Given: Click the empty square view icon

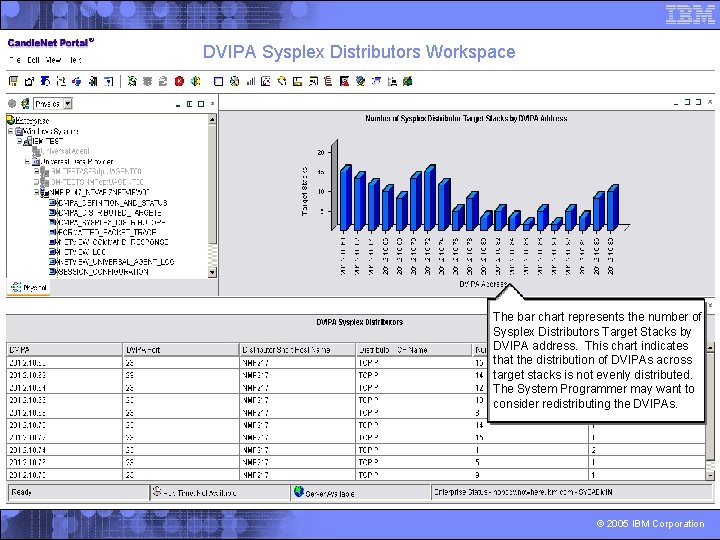Looking at the screenshot, I should click(219, 81).
